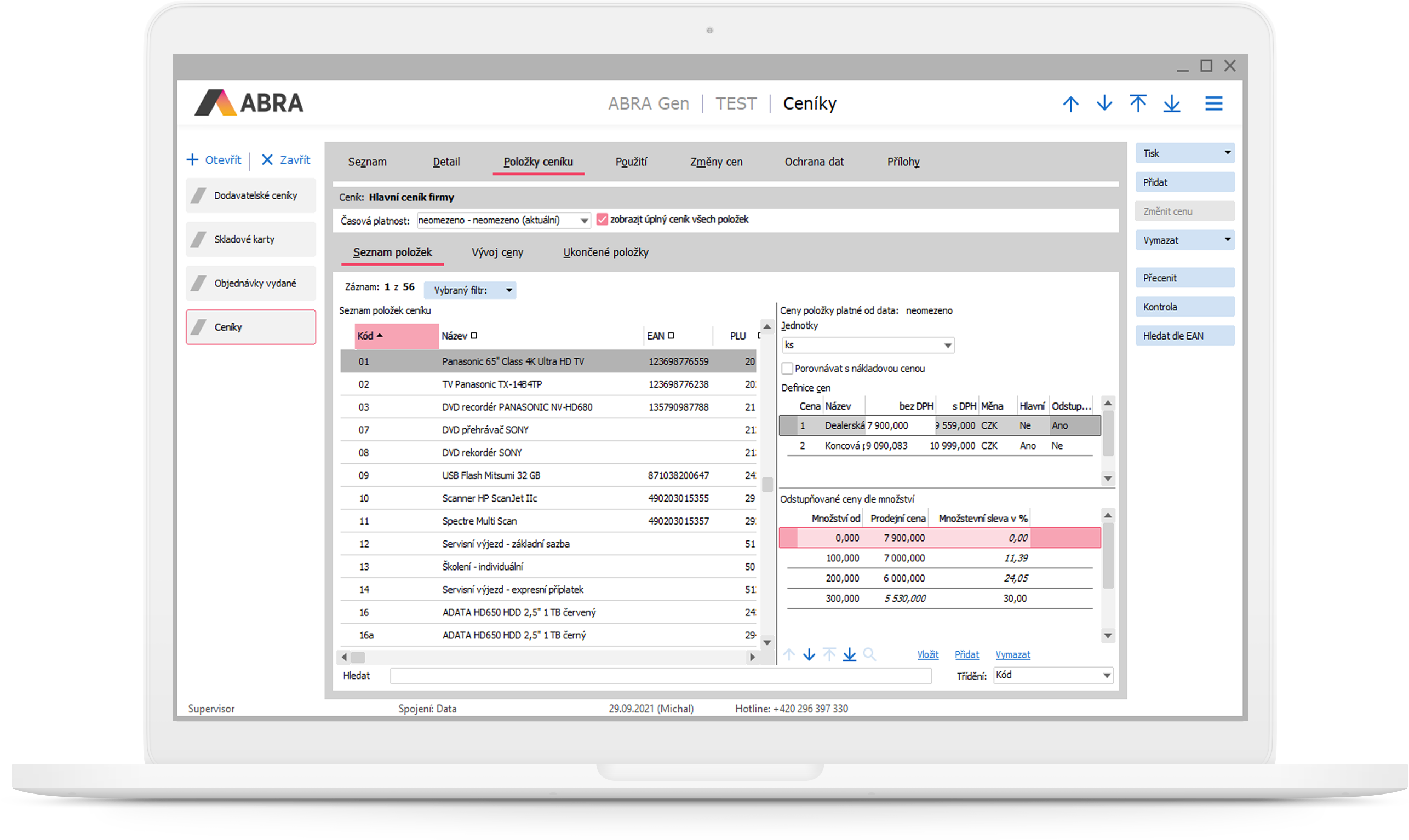The width and height of the screenshot is (1409, 840).
Task: Open the hamburger menu in header
Action: click(1213, 103)
